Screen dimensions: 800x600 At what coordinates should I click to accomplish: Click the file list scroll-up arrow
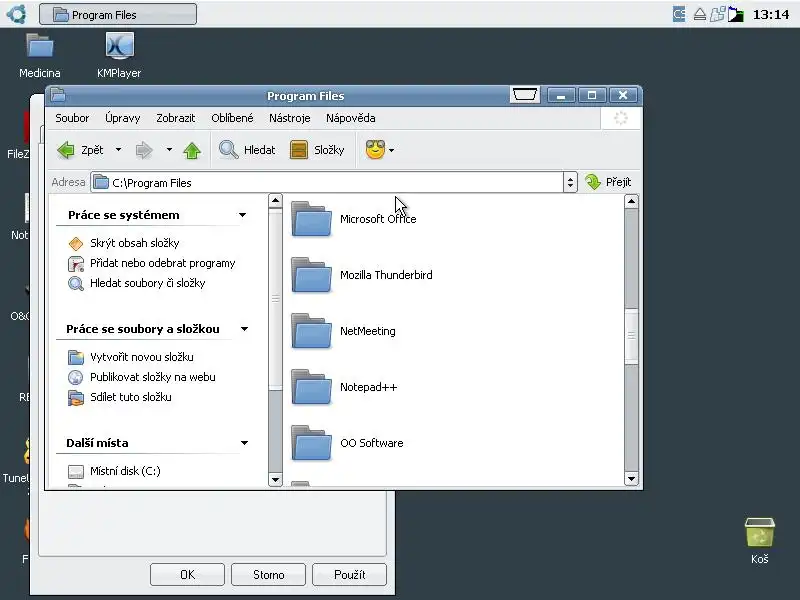631,201
